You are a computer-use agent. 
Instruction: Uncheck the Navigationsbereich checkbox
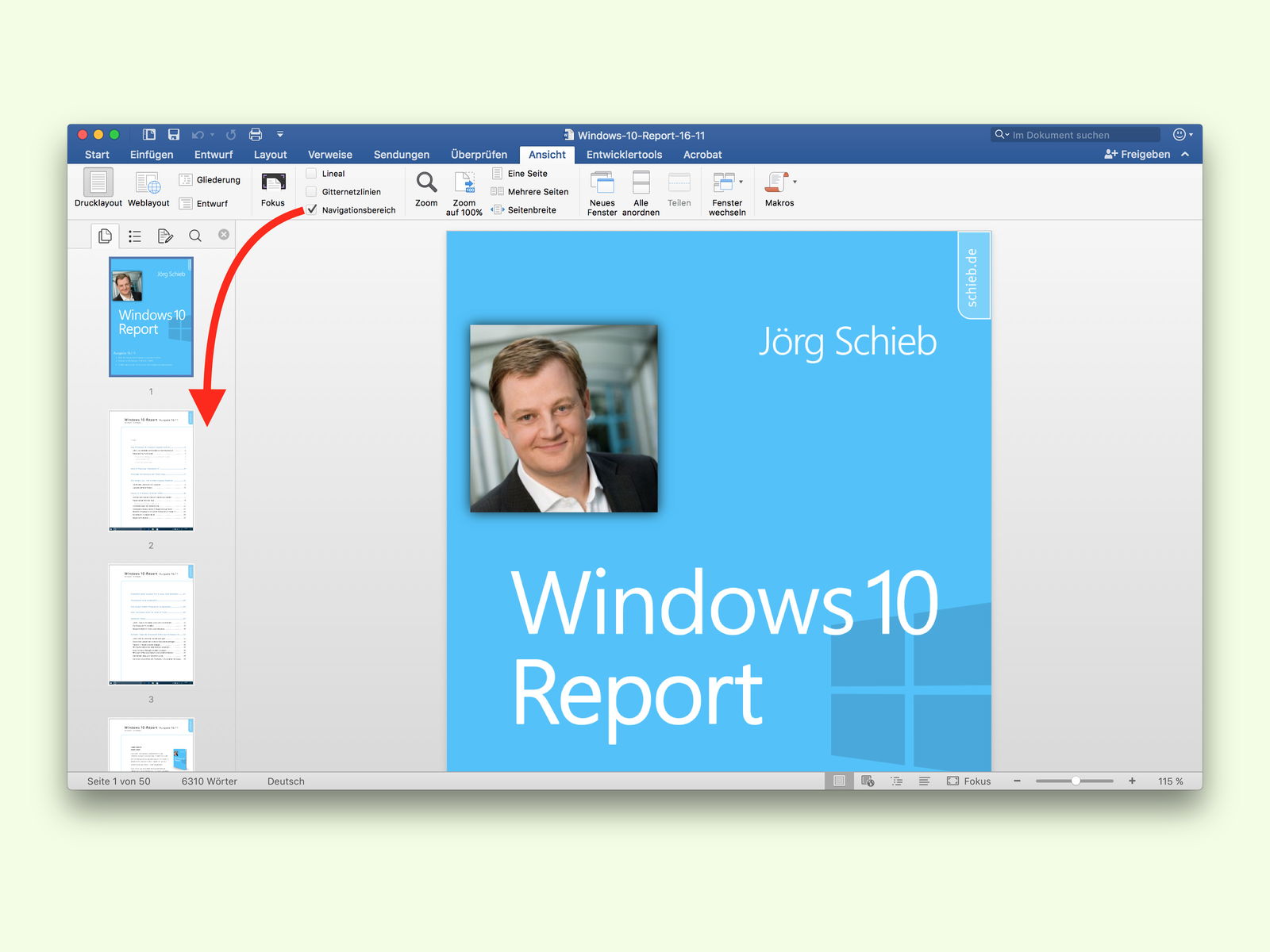point(311,210)
